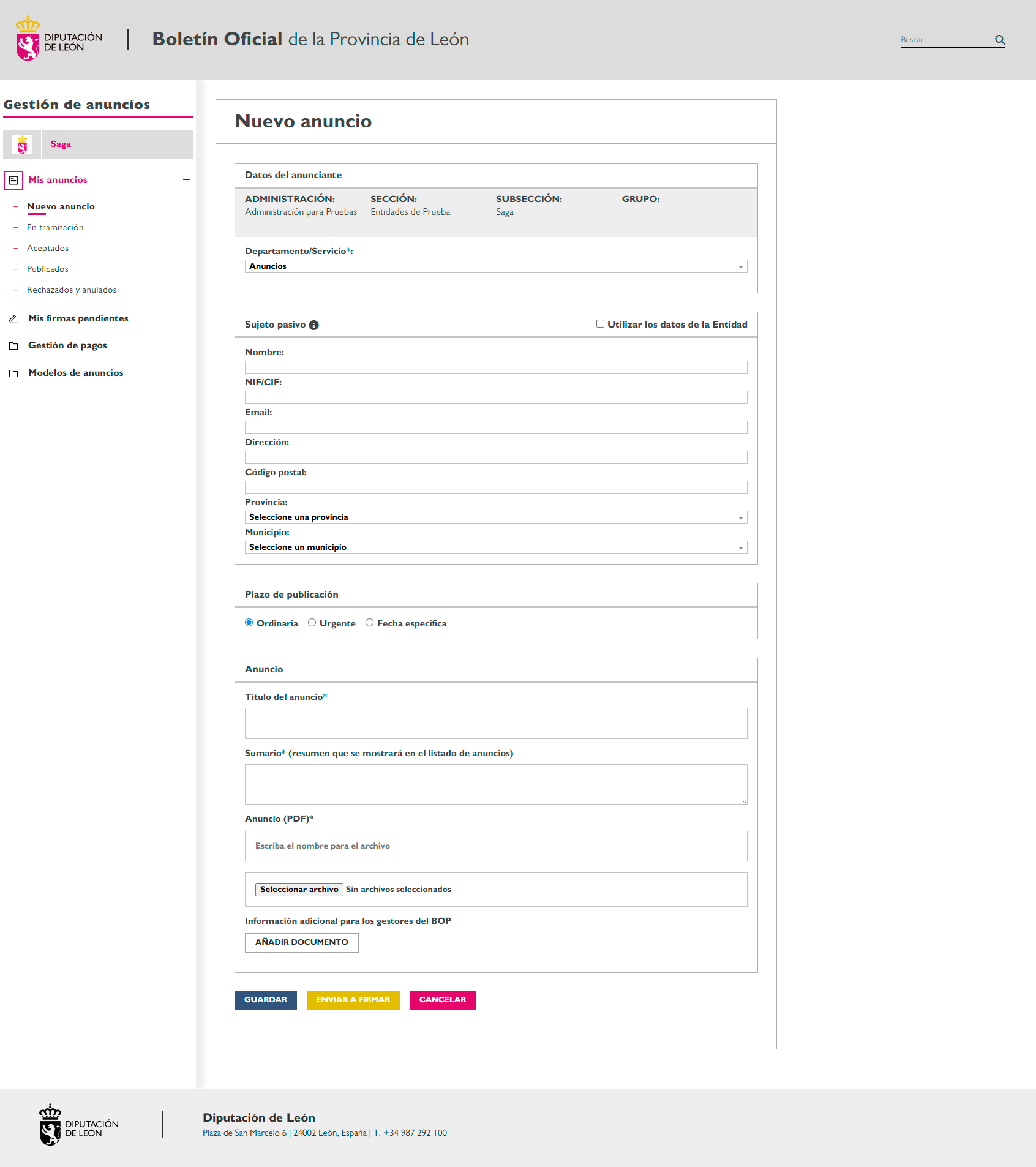This screenshot has height=1167, width=1036.
Task: Choose the Fecha específica radio button
Action: point(369,623)
